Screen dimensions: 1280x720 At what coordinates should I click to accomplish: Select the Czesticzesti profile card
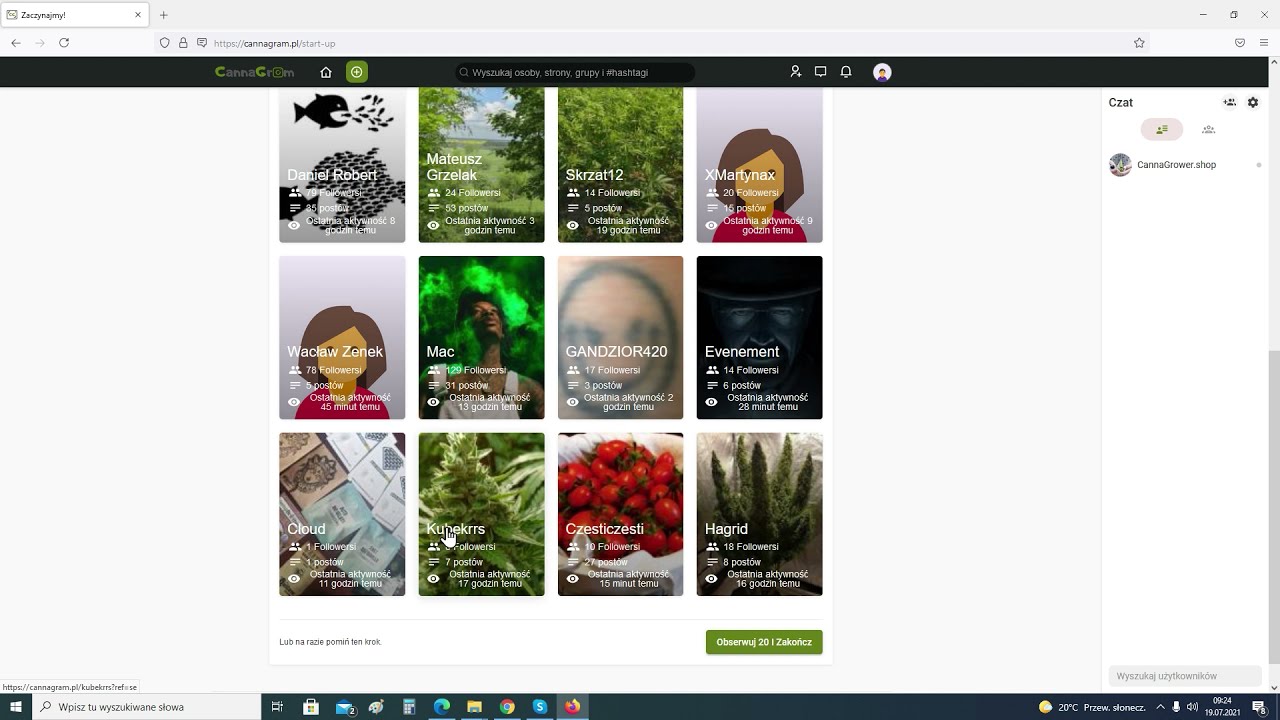coord(620,514)
